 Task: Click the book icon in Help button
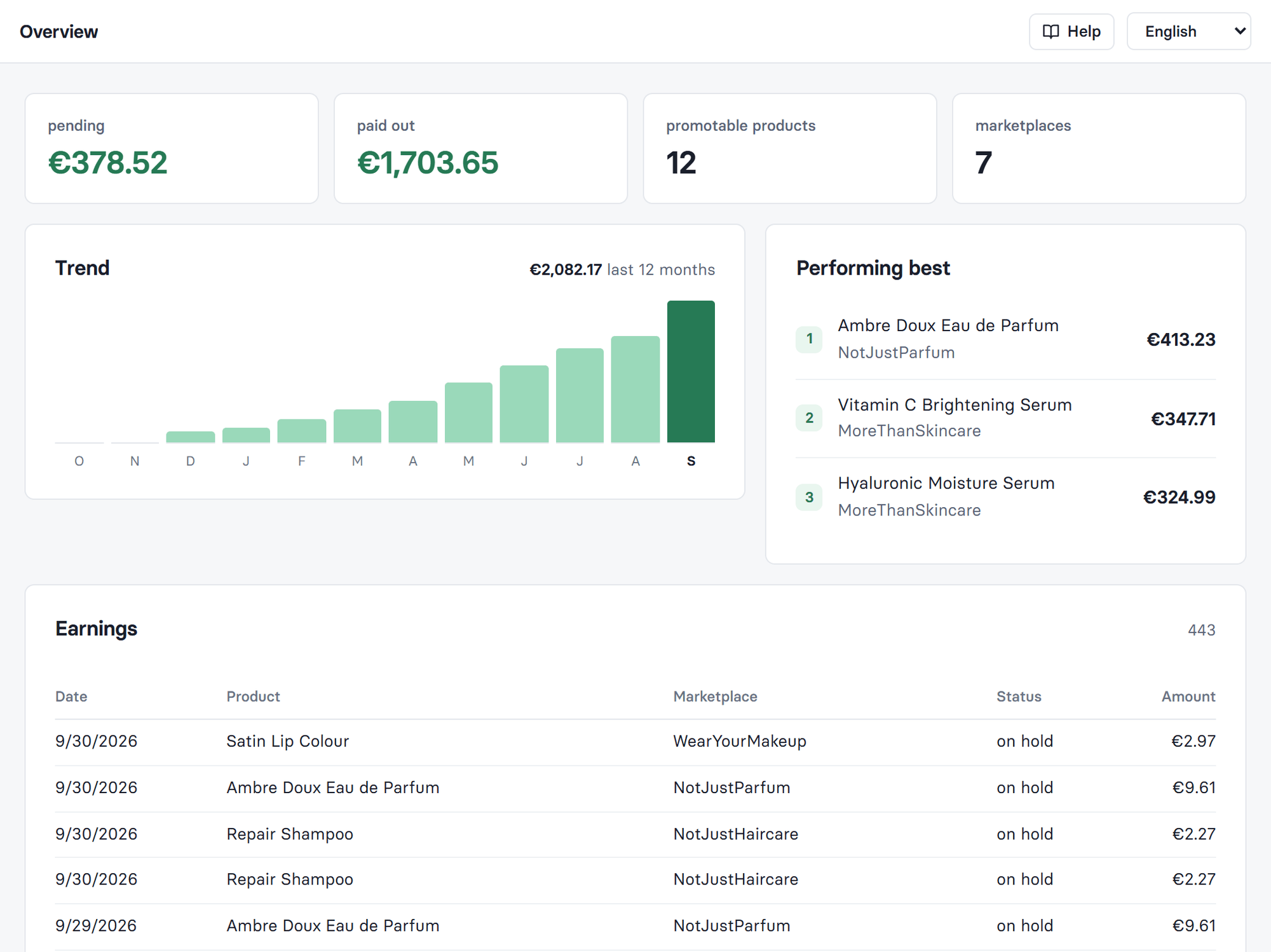(x=1051, y=31)
